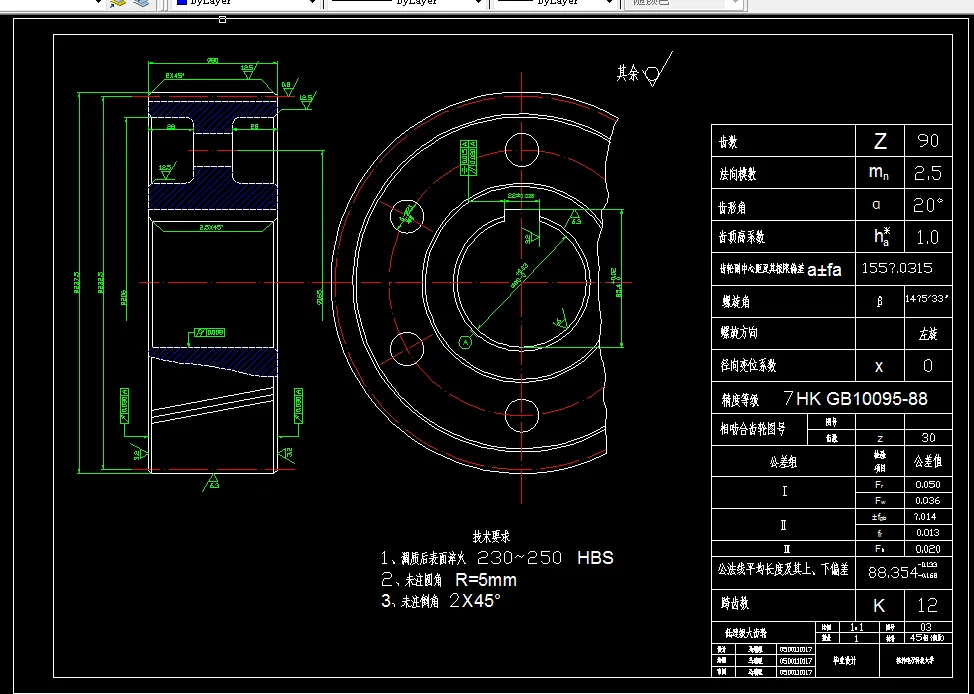Select the "Z" symbol cell in table
The width and height of the screenshot is (974, 694).
click(880, 142)
